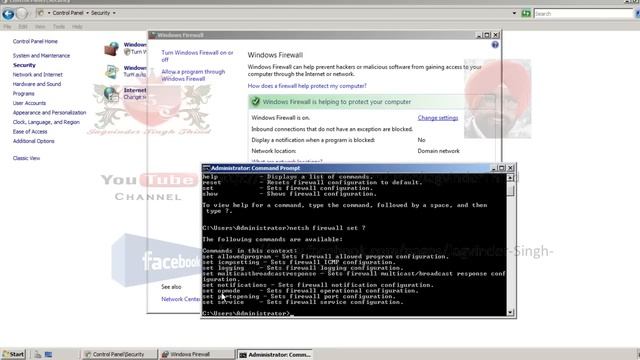Image resolution: width=640 pixels, height=360 pixels.
Task: Open the address bar history dropdown arrow
Action: (514, 13)
